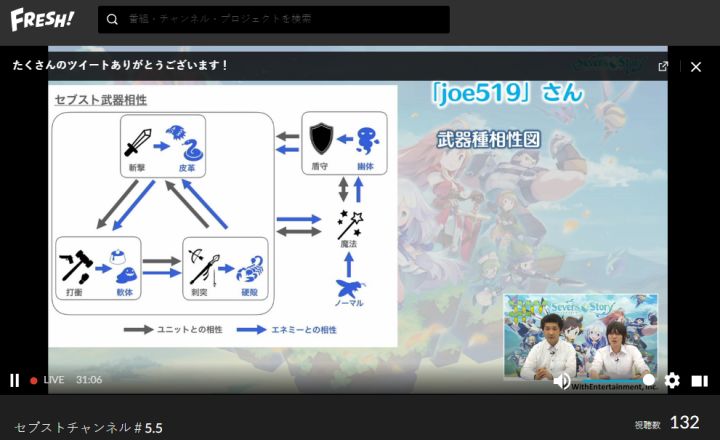The image size is (720, 440).
Task: Click the magic wand 魔法 icon
Action: tap(350, 224)
